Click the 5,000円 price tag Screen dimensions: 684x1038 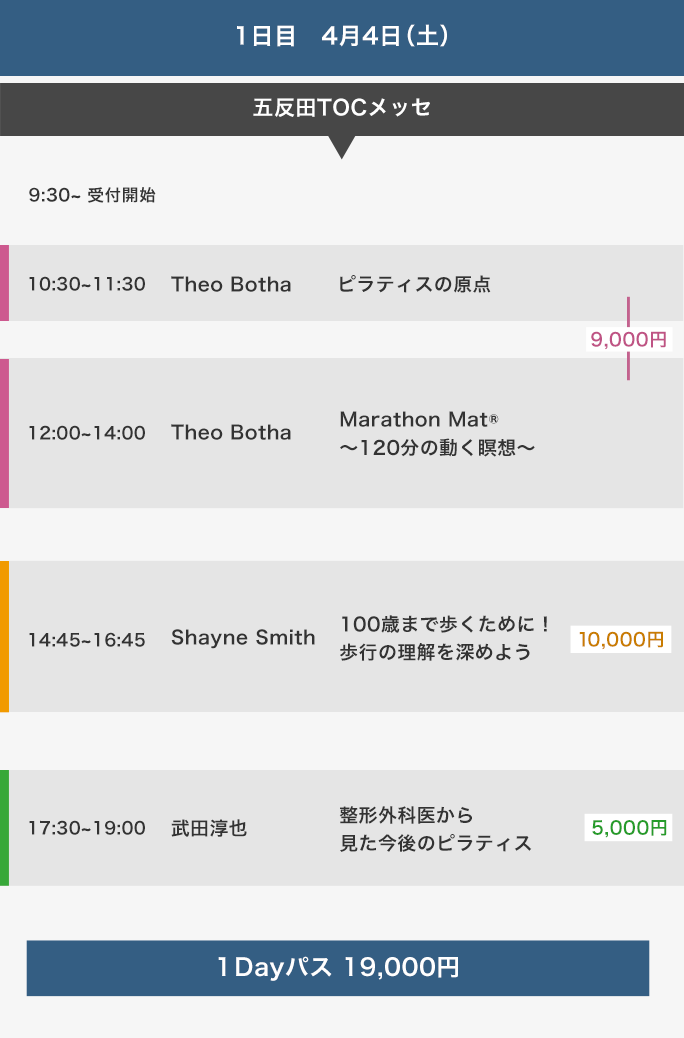pos(628,828)
